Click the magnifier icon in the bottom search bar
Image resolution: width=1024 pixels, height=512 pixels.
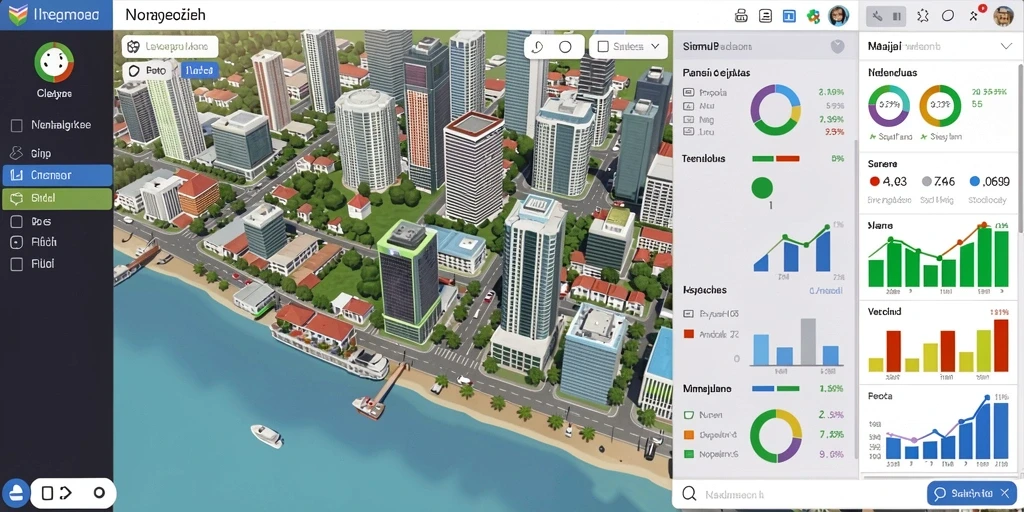[x=688, y=494]
